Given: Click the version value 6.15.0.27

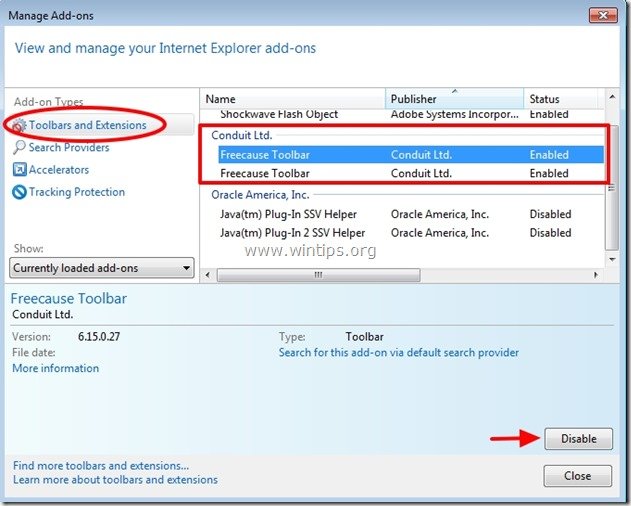Looking at the screenshot, I should click(x=99, y=336).
